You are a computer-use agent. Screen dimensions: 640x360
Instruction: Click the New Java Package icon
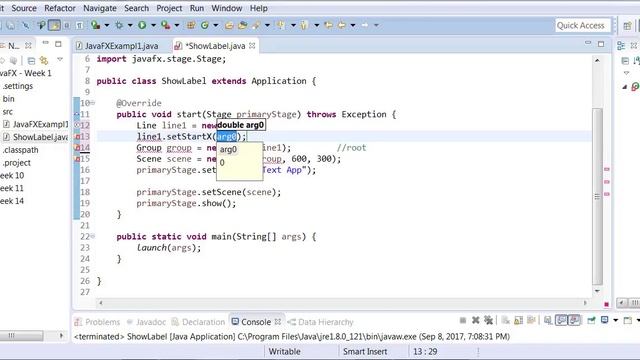pos(191,25)
